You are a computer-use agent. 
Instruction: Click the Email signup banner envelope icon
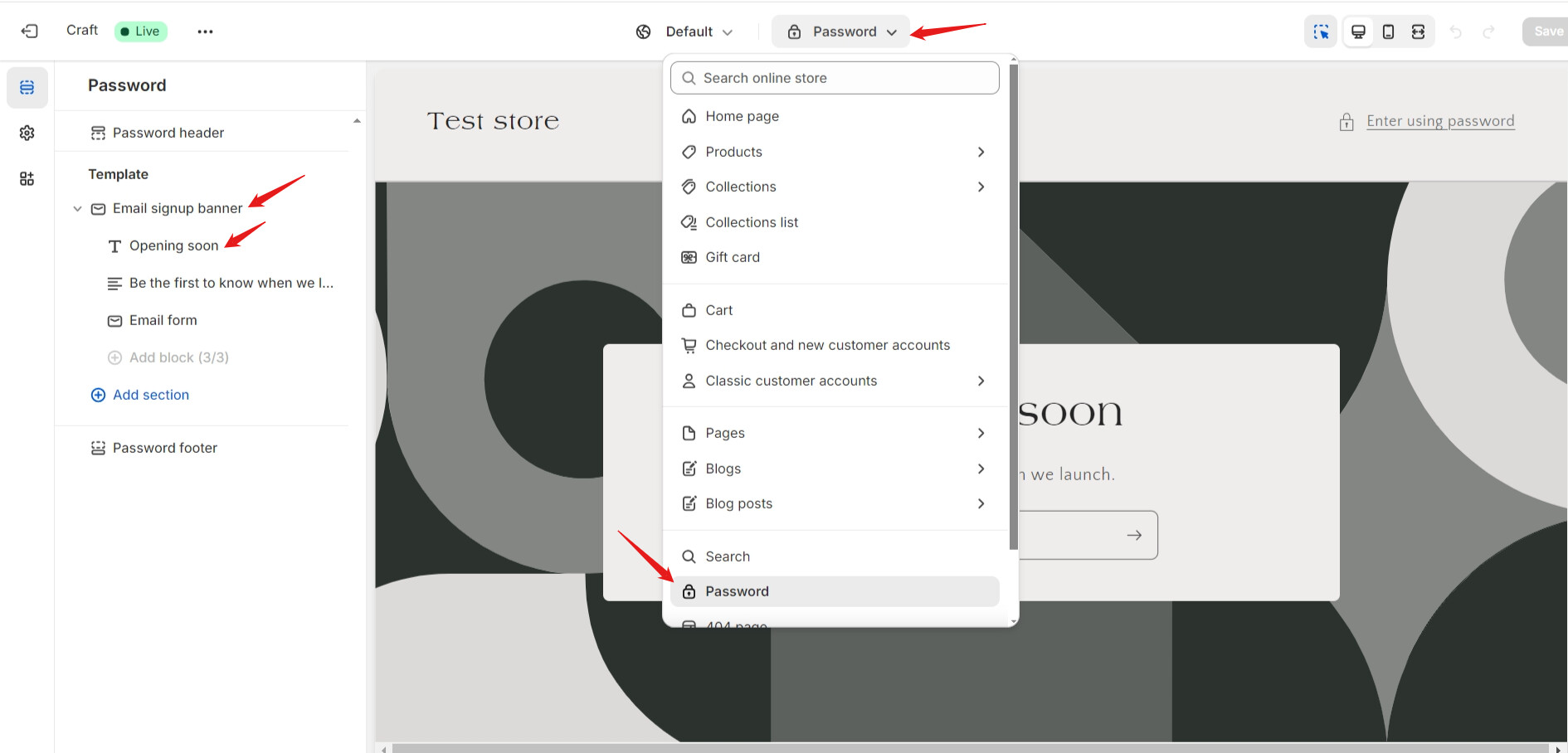(x=98, y=208)
